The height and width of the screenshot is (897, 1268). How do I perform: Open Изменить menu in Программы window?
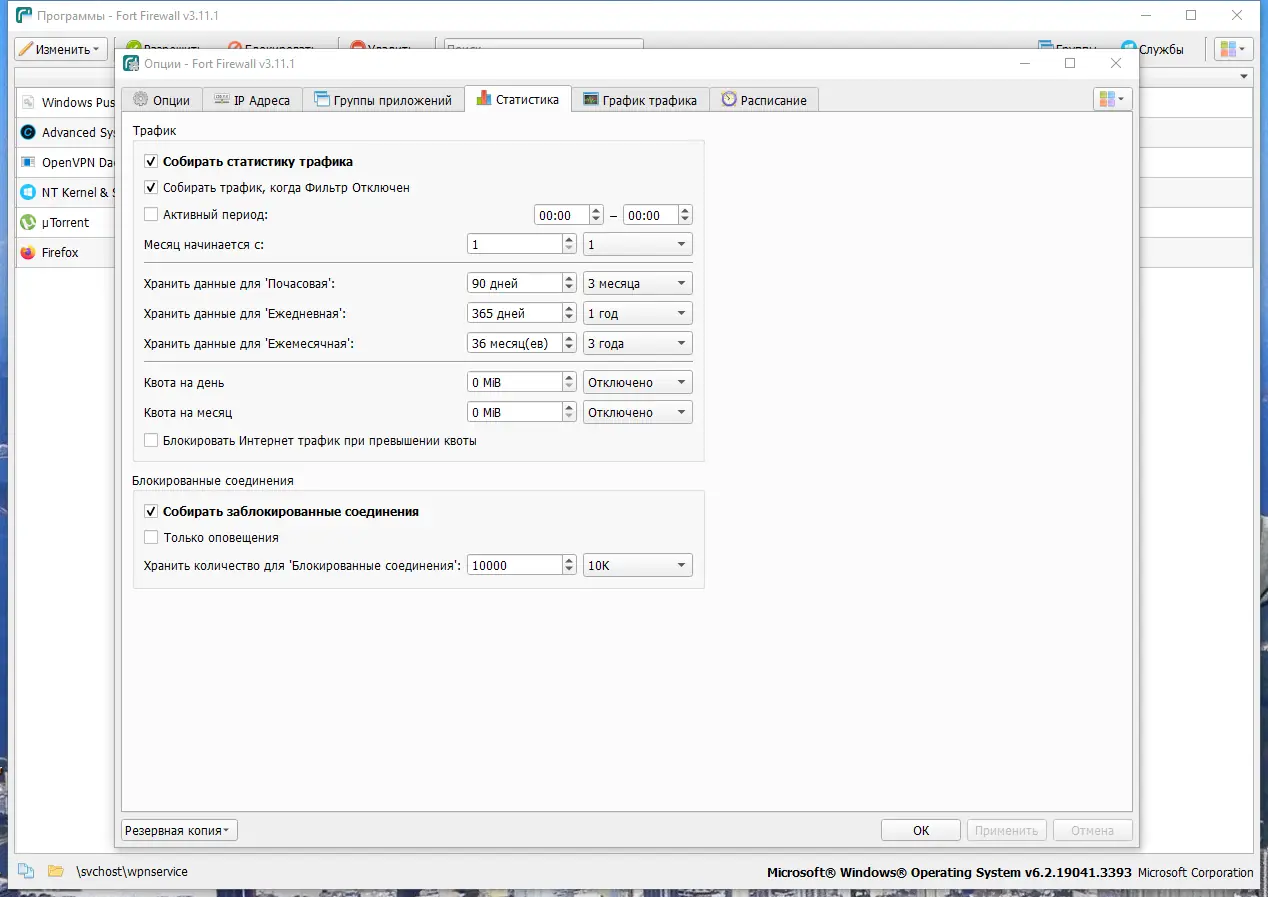[x=60, y=49]
